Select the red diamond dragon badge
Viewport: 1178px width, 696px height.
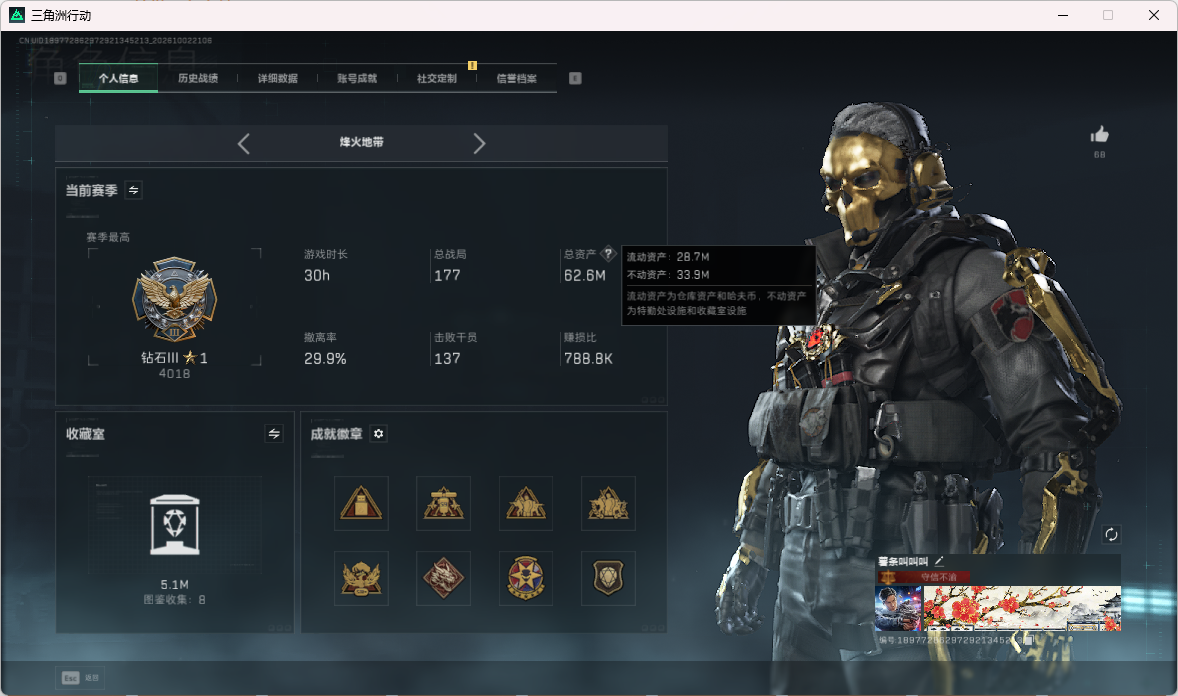click(443, 579)
